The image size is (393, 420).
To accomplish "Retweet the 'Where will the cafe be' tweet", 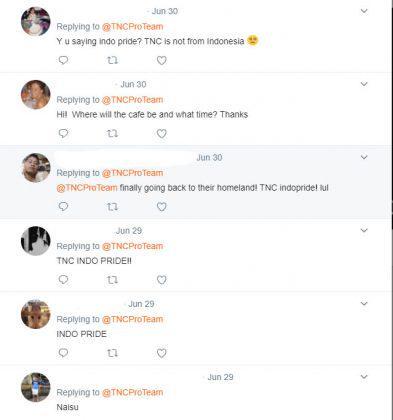I will click(112, 134).
